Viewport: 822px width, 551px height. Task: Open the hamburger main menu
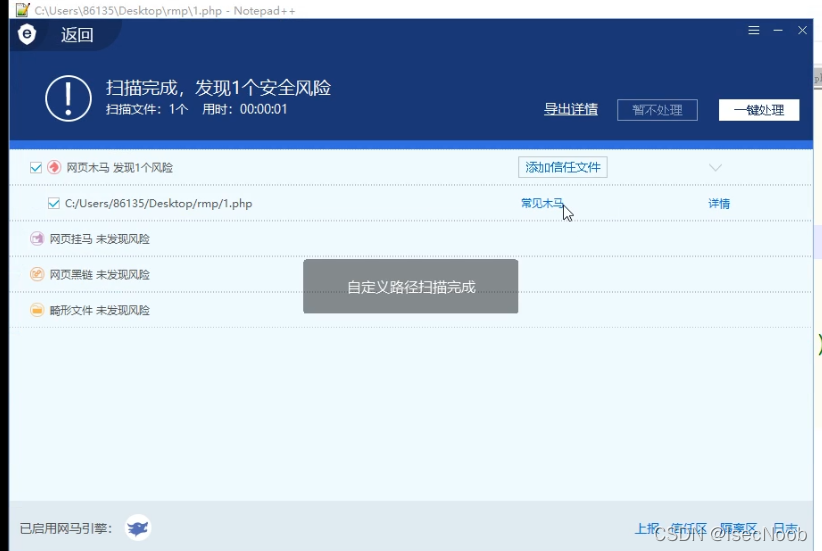coord(754,30)
